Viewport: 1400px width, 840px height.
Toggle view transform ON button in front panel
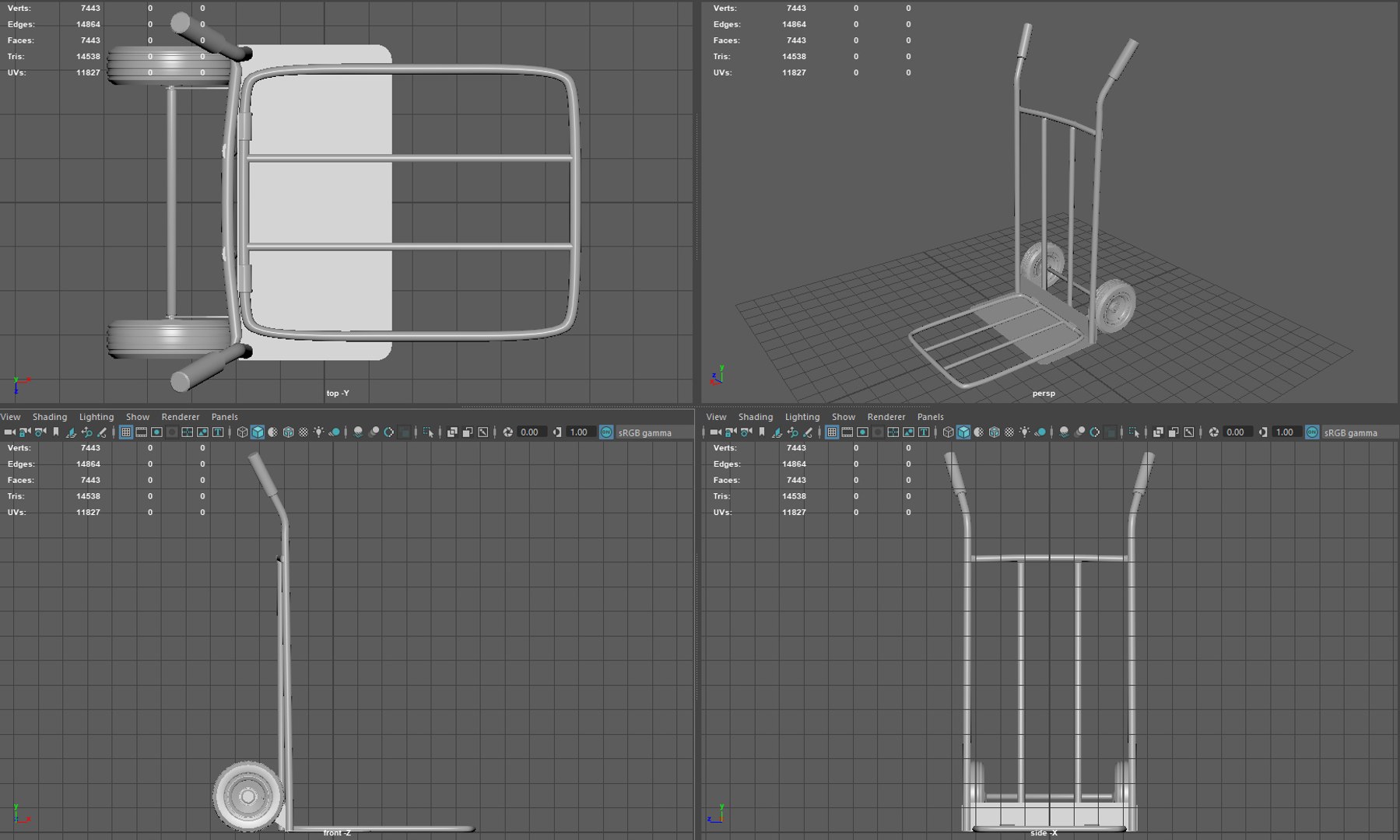click(x=606, y=432)
